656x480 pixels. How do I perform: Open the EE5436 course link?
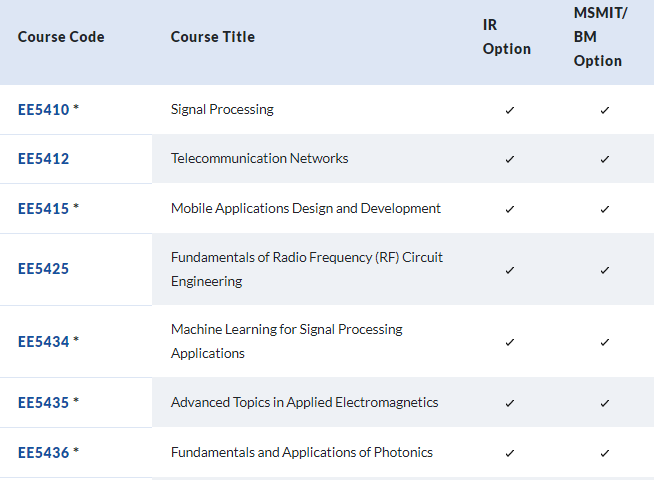coord(44,453)
